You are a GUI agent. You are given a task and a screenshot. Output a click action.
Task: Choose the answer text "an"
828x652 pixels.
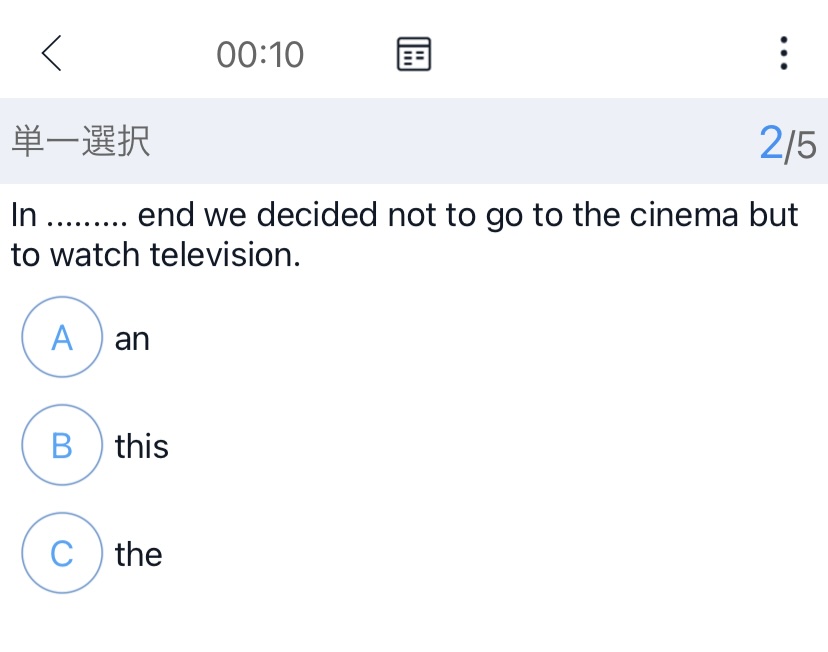coord(132,339)
